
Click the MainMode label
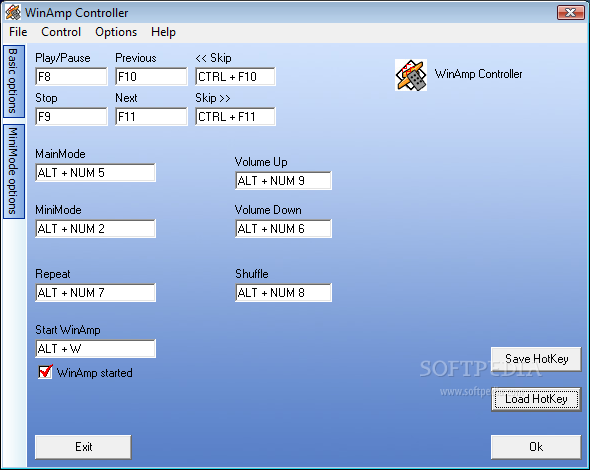[60, 154]
